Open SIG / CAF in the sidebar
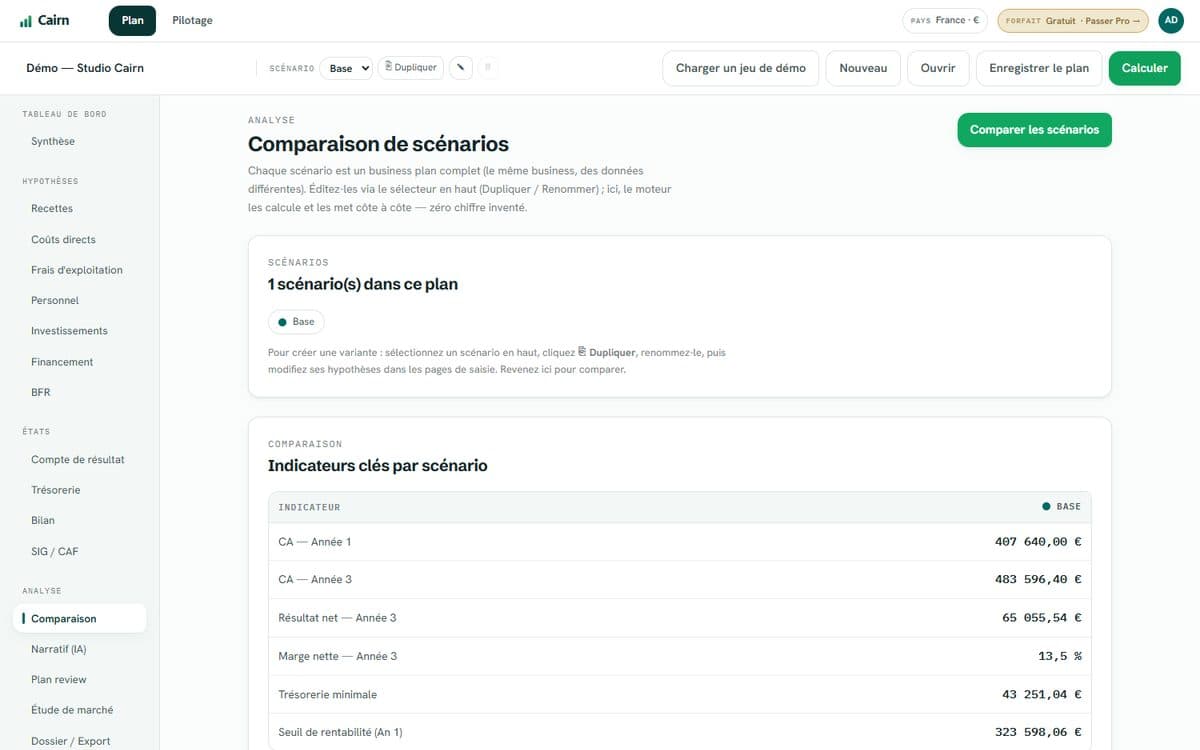The width and height of the screenshot is (1200, 750). coord(80,552)
